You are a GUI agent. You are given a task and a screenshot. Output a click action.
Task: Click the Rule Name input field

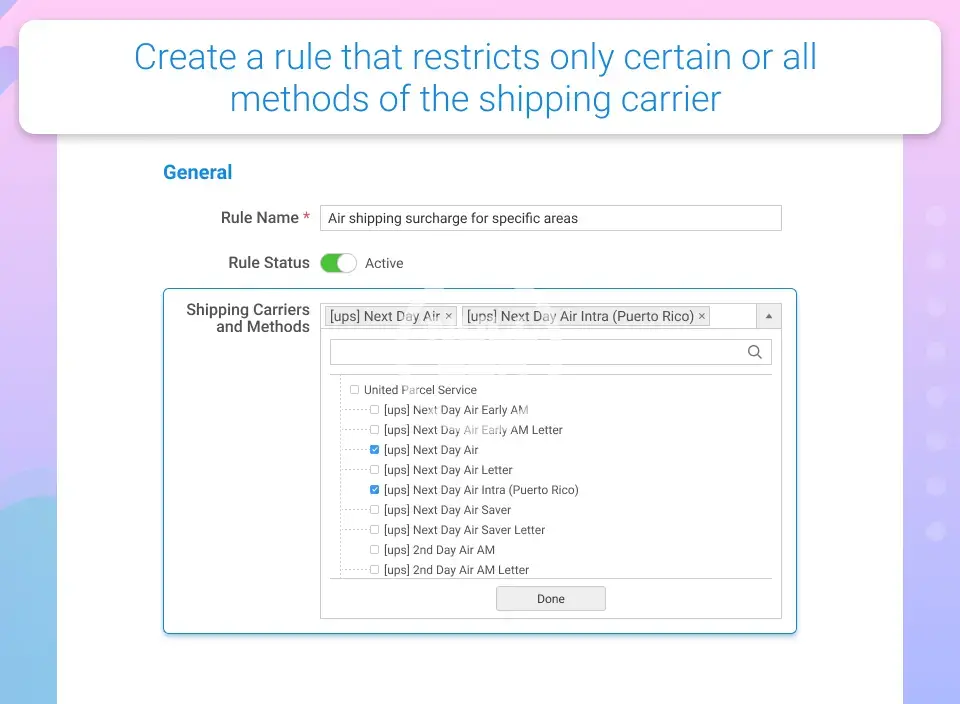[550, 218]
